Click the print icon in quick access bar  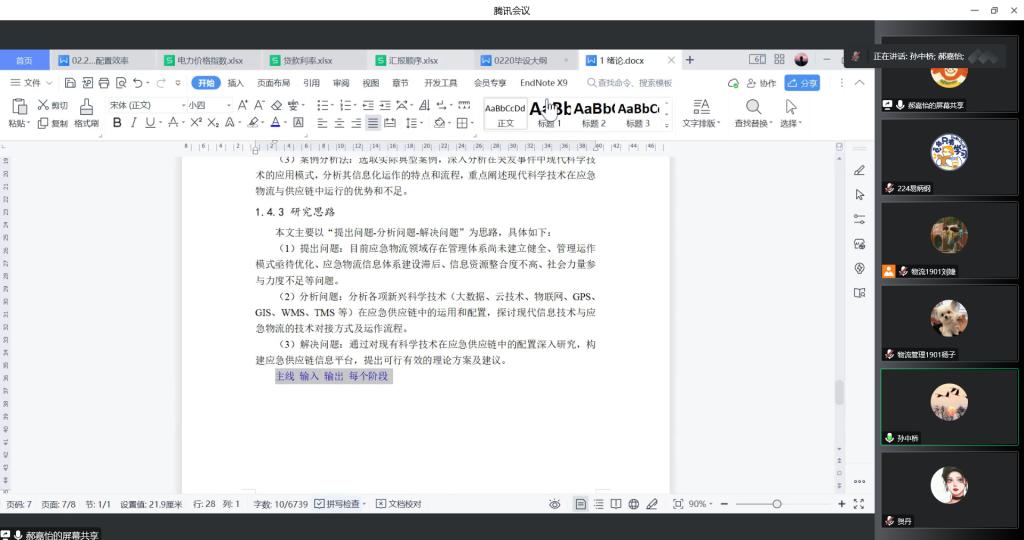pos(103,83)
